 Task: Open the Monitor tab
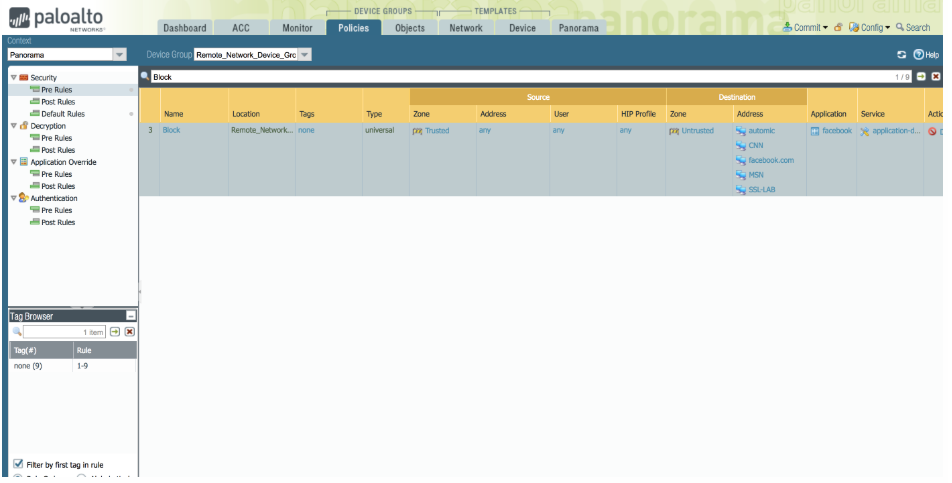(x=297, y=28)
